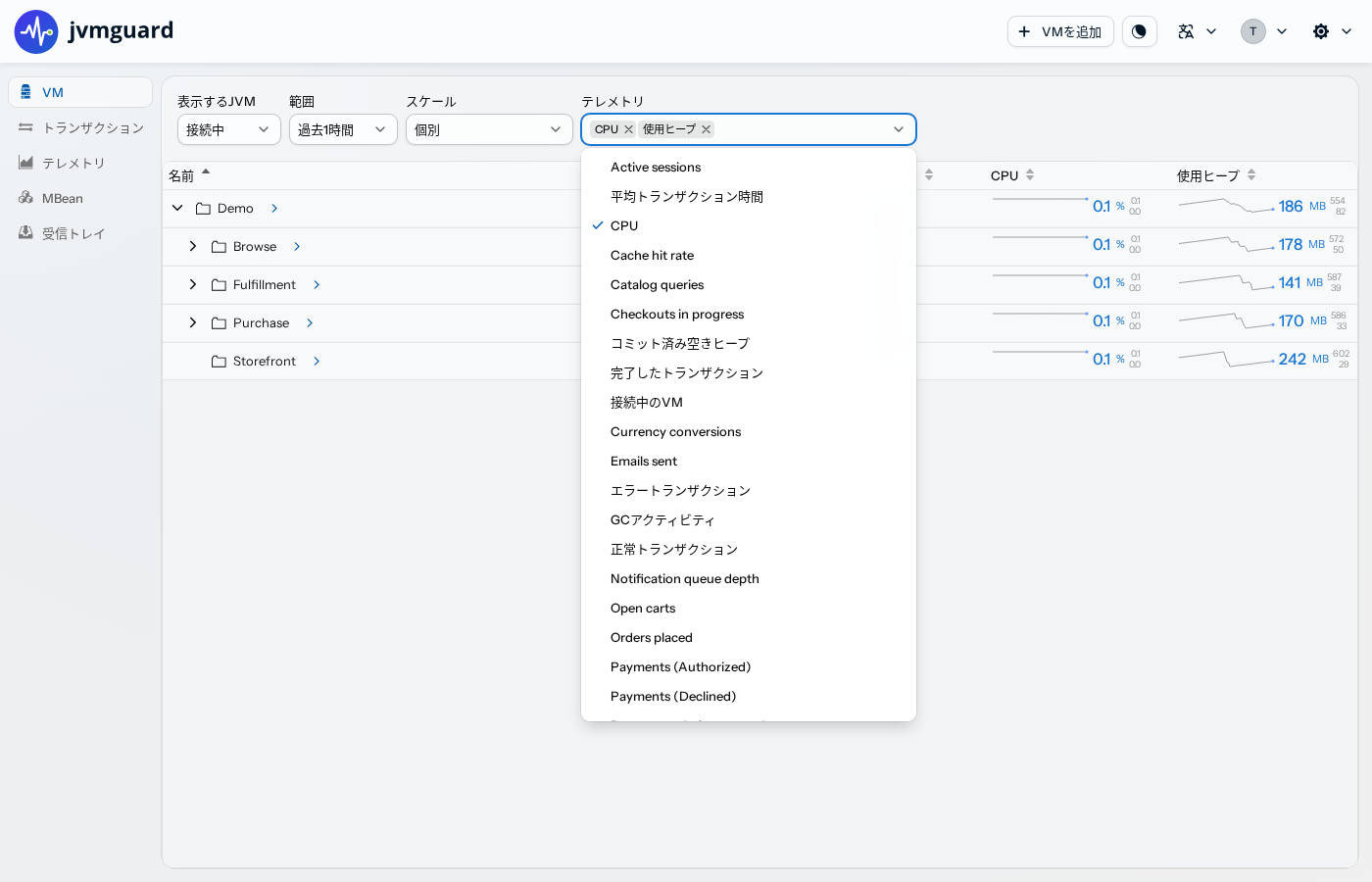Viewport: 1372px width, 882px height.
Task: Click the transactions sidebar icon
Action: pyautogui.click(x=25, y=127)
